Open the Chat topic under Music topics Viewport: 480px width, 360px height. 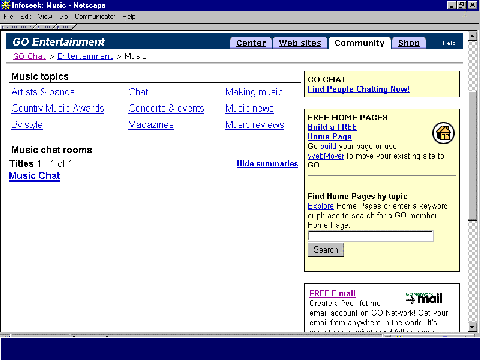pos(138,92)
